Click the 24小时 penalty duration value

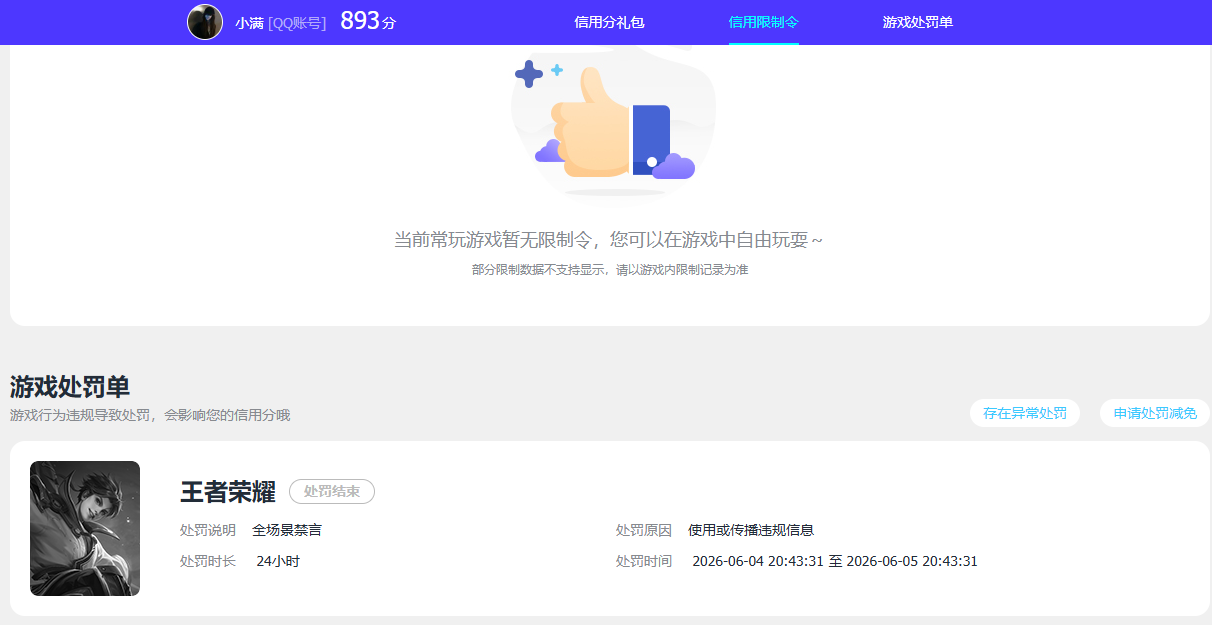coord(278,561)
